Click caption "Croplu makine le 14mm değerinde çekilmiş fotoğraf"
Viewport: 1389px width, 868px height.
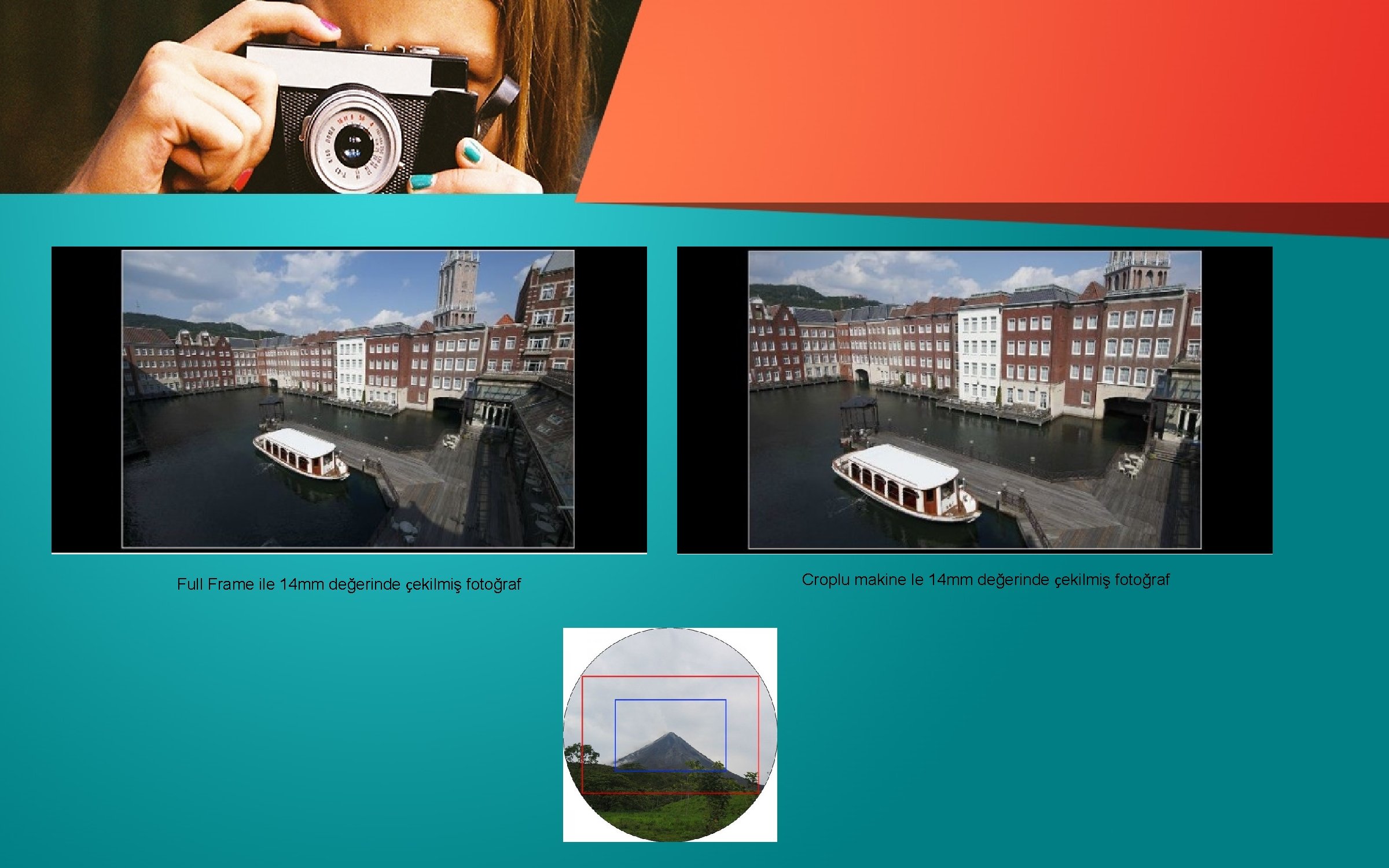tap(986, 580)
